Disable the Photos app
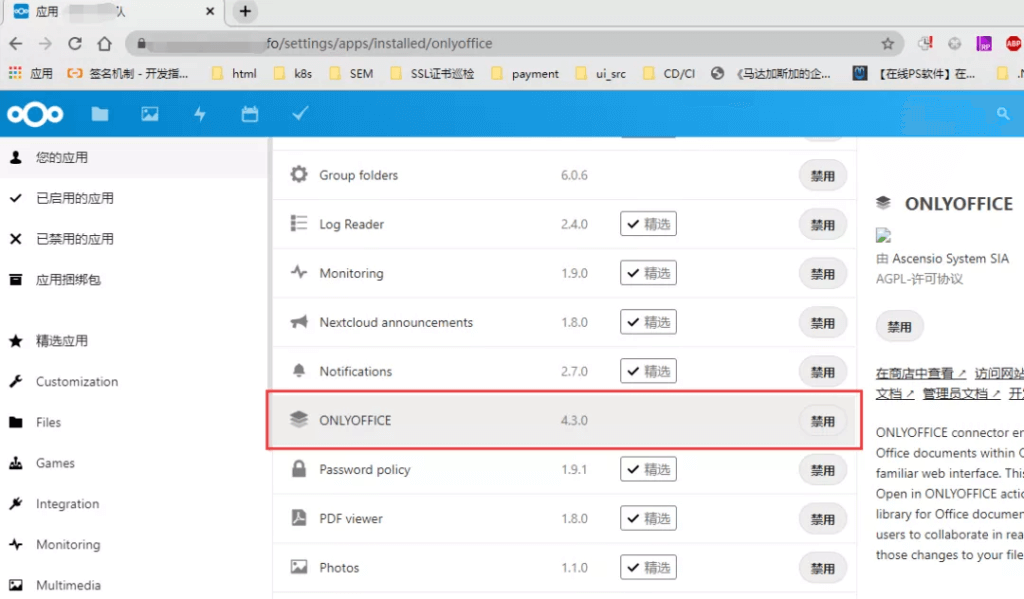The width and height of the screenshot is (1024, 599). (823, 568)
